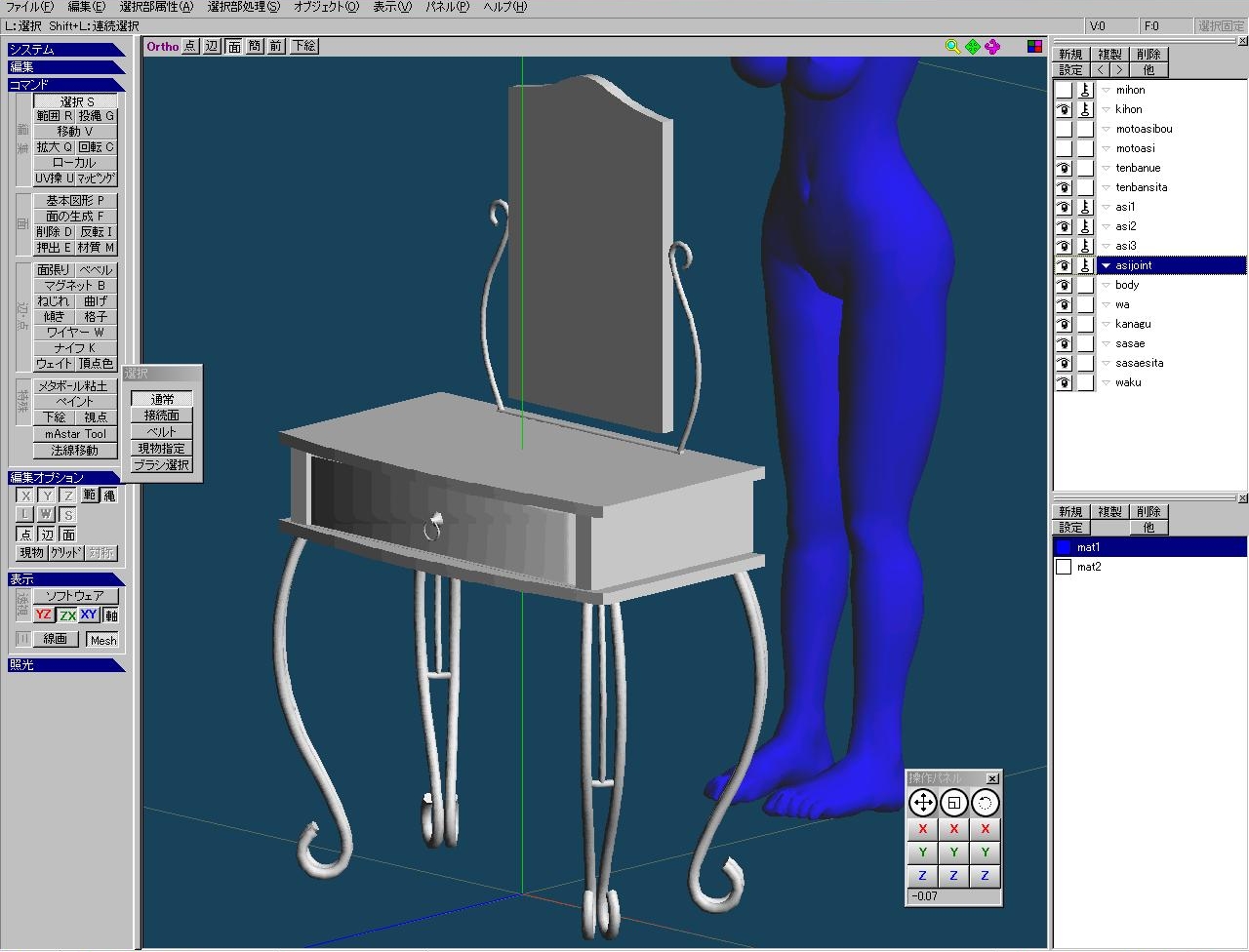Select the scale icon in 操作パネル
This screenshot has width=1249, height=952.
point(953,803)
